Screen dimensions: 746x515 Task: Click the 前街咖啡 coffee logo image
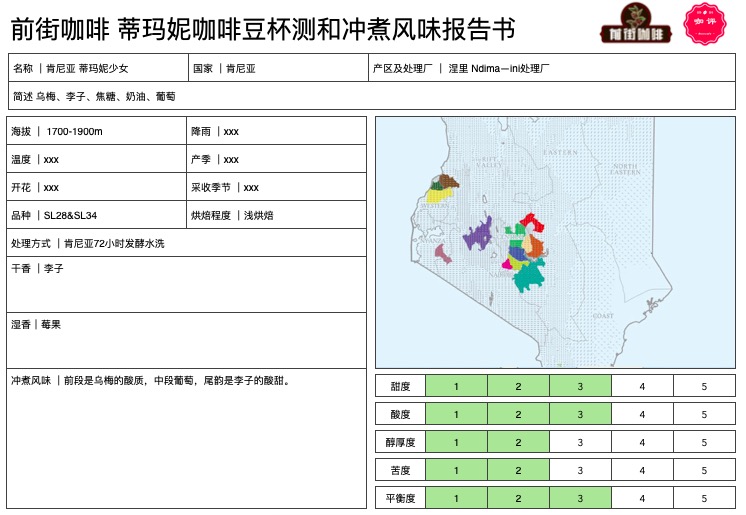pyautogui.click(x=636, y=24)
